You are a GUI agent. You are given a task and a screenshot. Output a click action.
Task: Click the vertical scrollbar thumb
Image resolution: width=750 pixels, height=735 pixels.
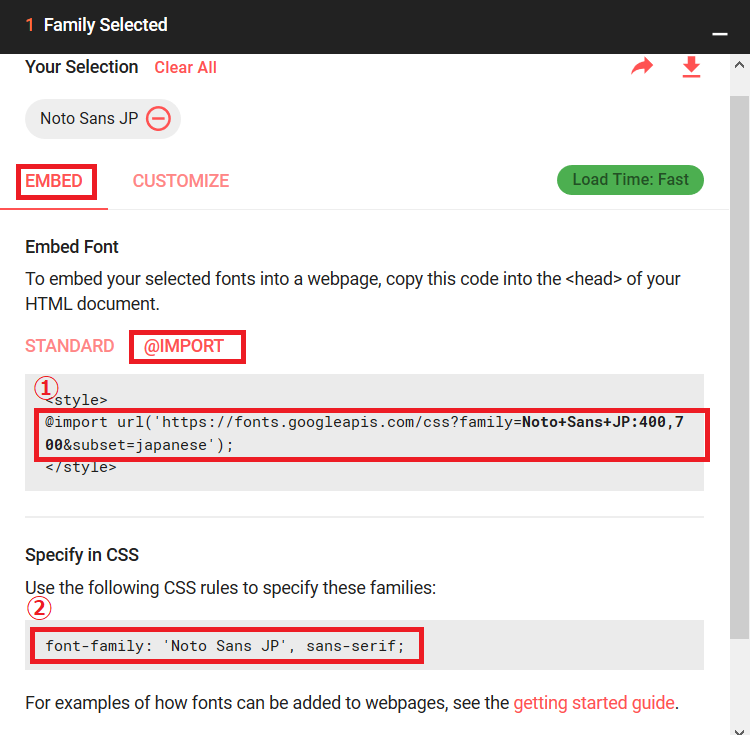coord(739,360)
